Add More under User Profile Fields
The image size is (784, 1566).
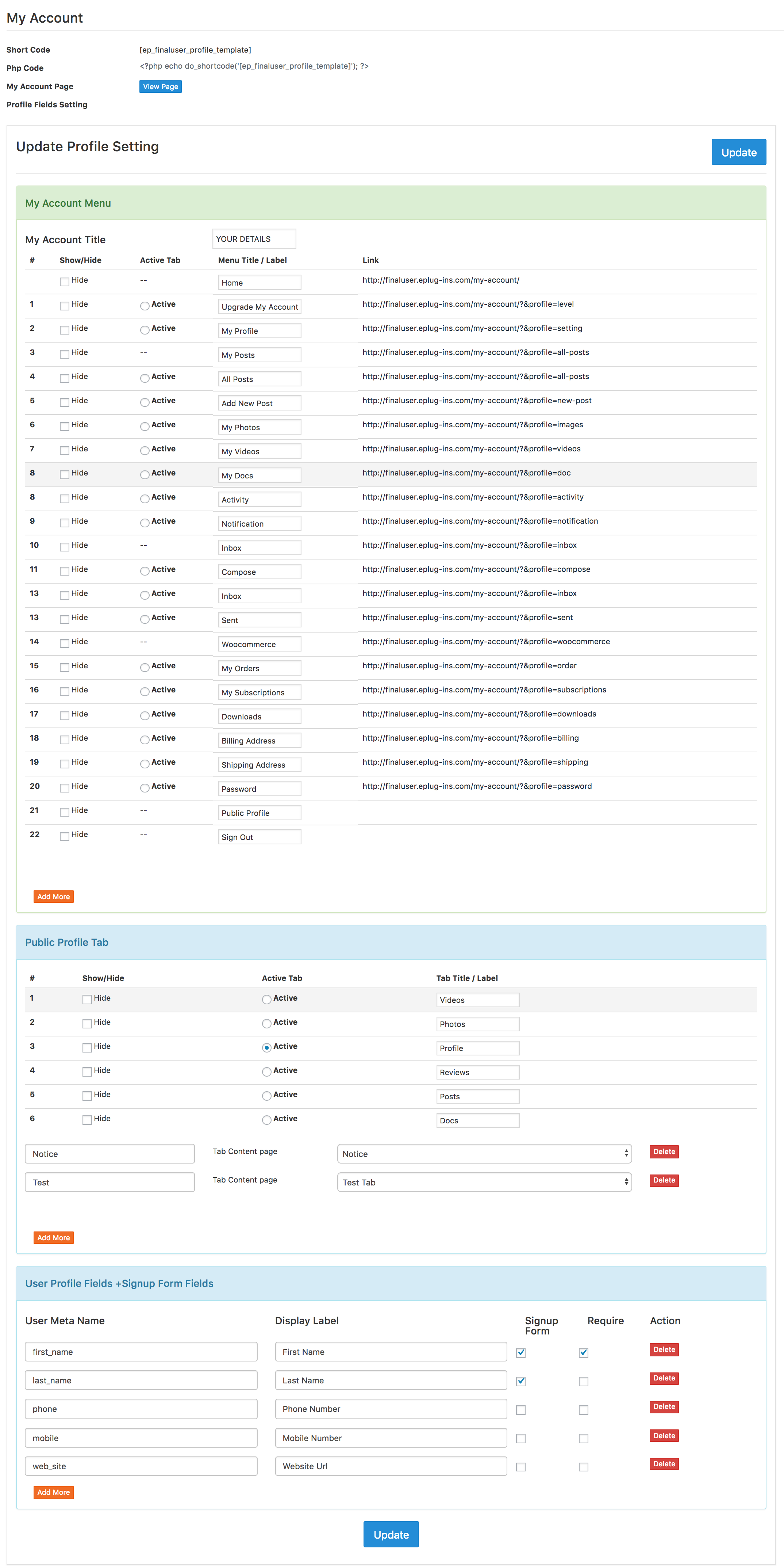(54, 1492)
